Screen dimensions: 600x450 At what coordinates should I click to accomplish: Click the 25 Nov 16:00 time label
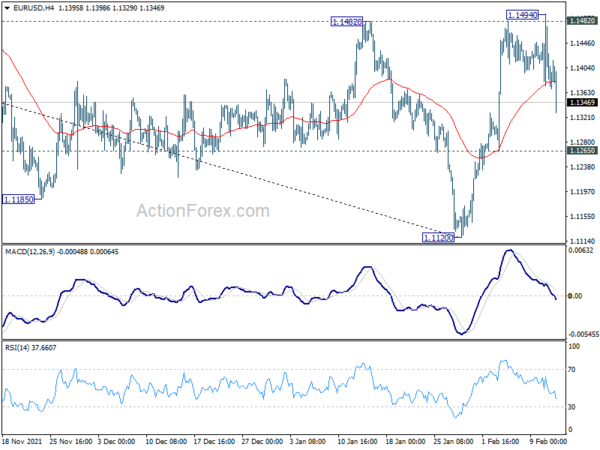pyautogui.click(x=71, y=441)
